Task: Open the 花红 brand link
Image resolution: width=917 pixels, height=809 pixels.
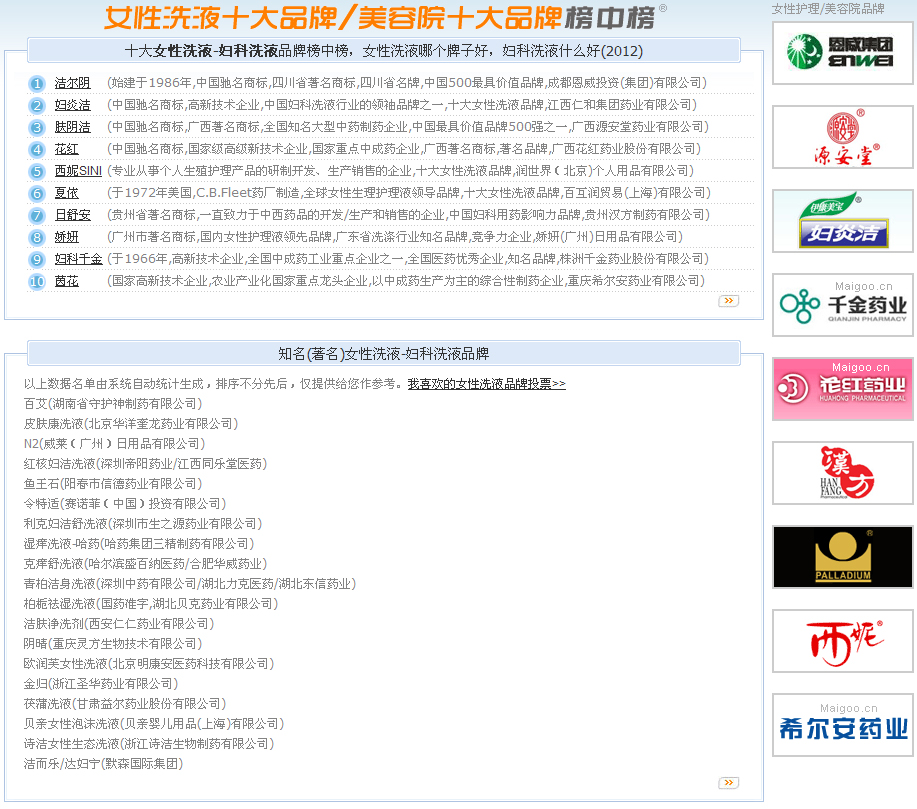Action: pos(67,149)
